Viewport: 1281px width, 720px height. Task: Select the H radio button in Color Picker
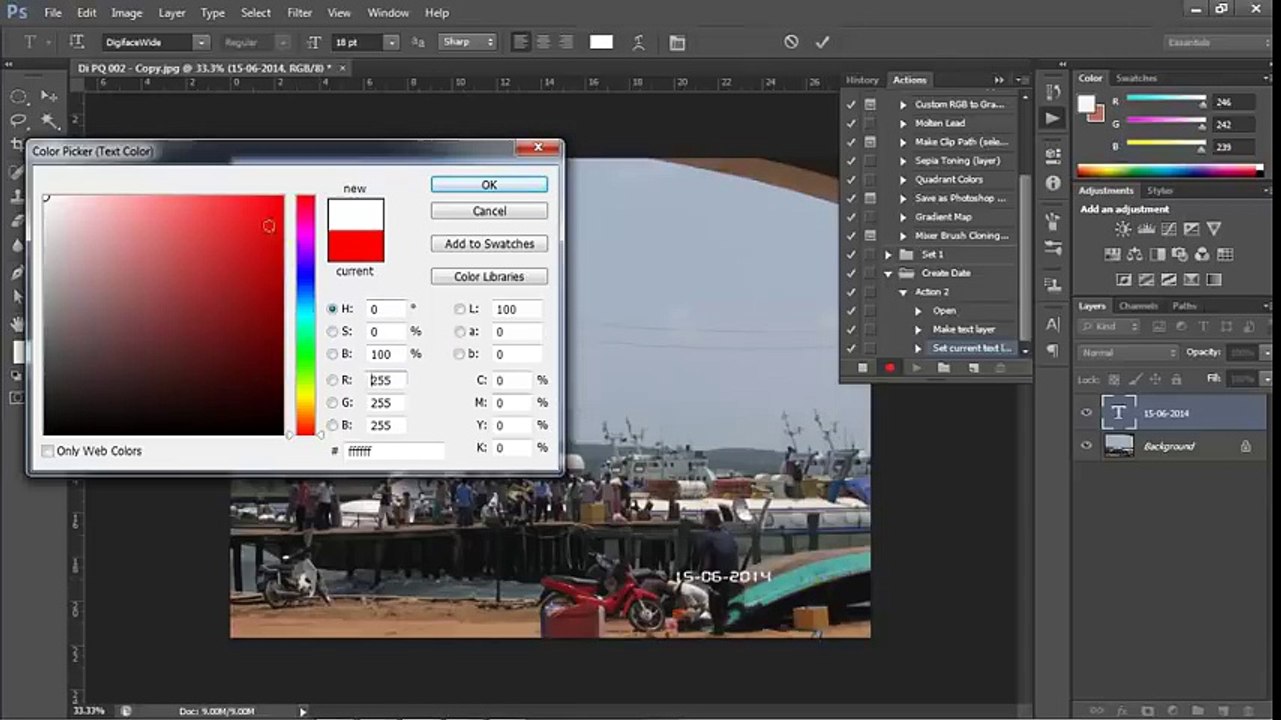click(x=332, y=309)
